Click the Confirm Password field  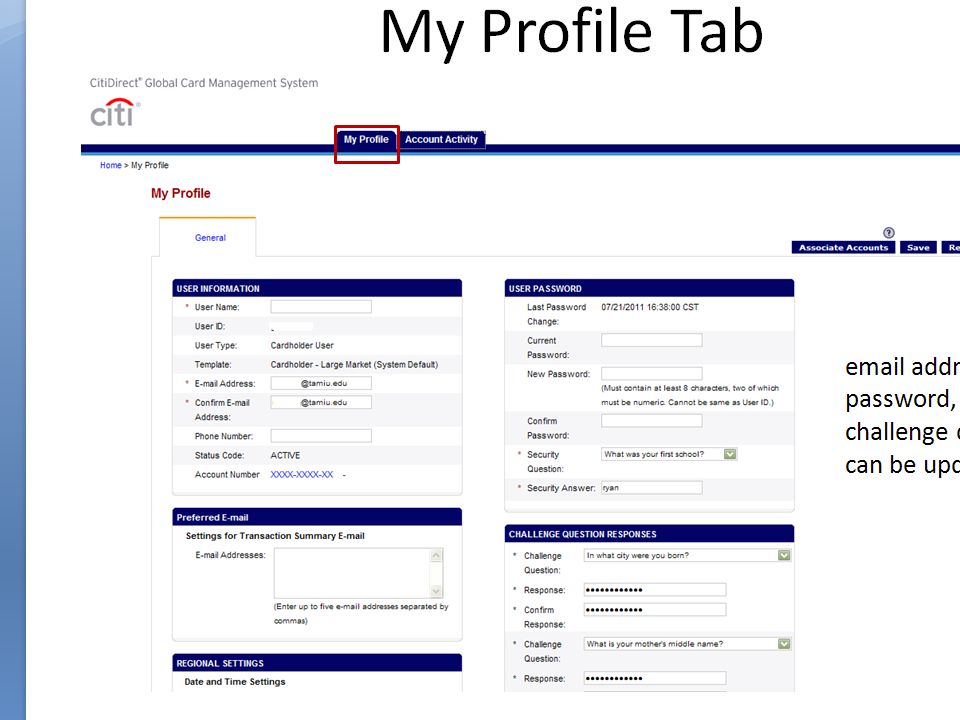coord(651,421)
